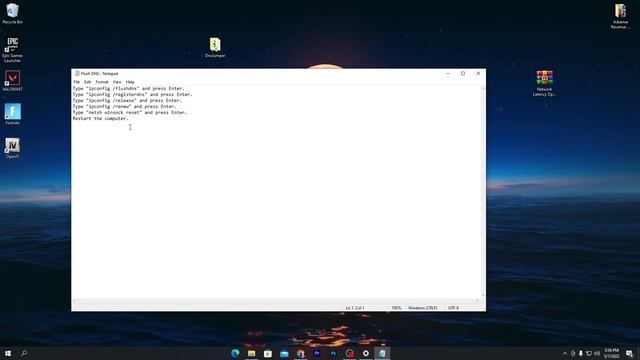This screenshot has height=360, width=640.
Task: Click the vertical scrollbar up arrow
Action: tap(483, 88)
